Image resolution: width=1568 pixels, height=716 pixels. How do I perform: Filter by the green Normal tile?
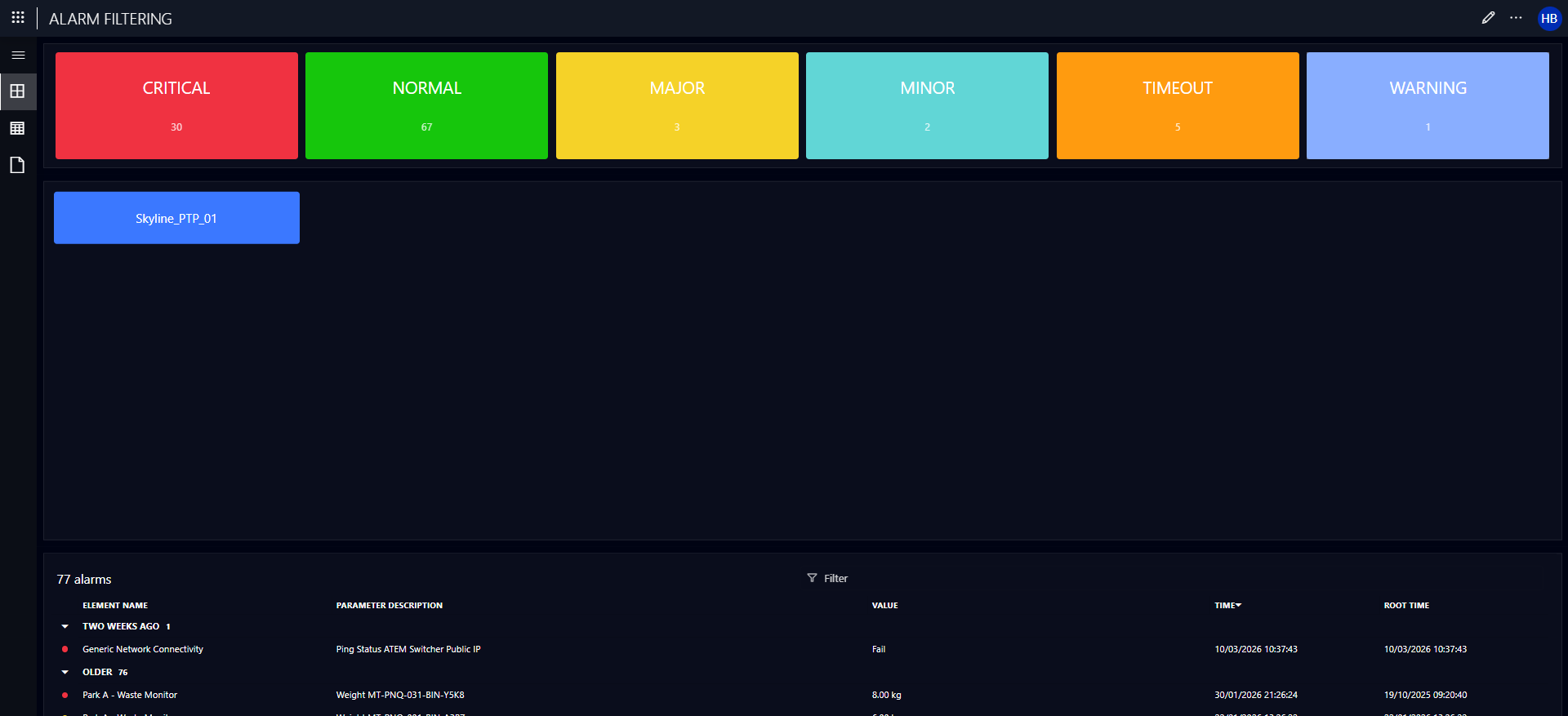coord(426,105)
